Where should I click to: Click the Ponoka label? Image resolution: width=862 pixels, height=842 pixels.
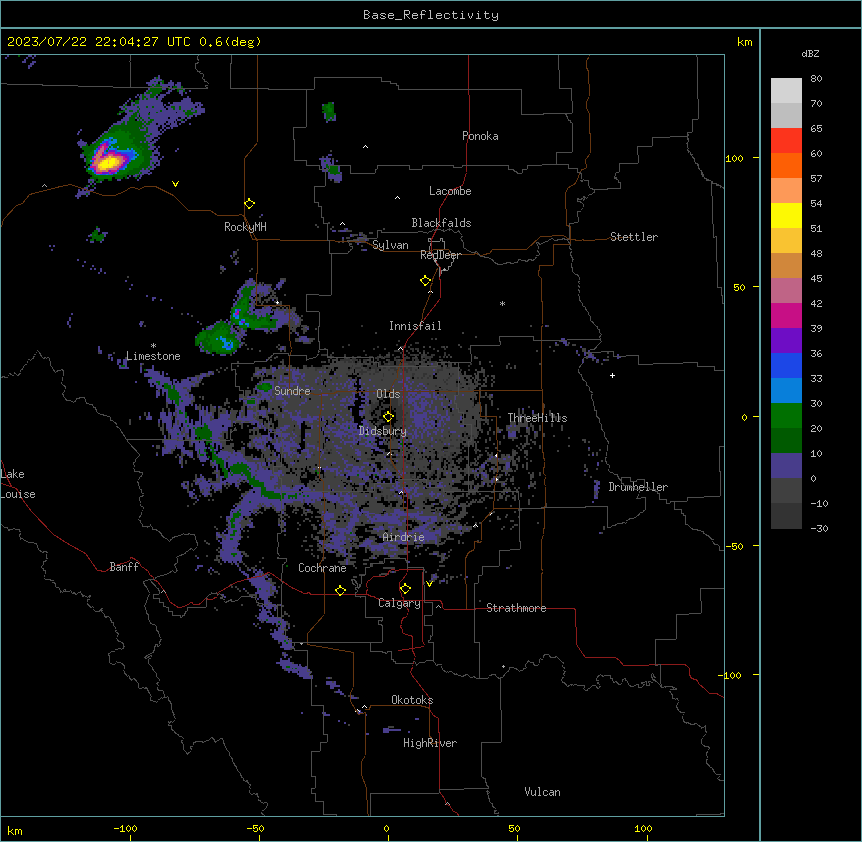pos(480,136)
